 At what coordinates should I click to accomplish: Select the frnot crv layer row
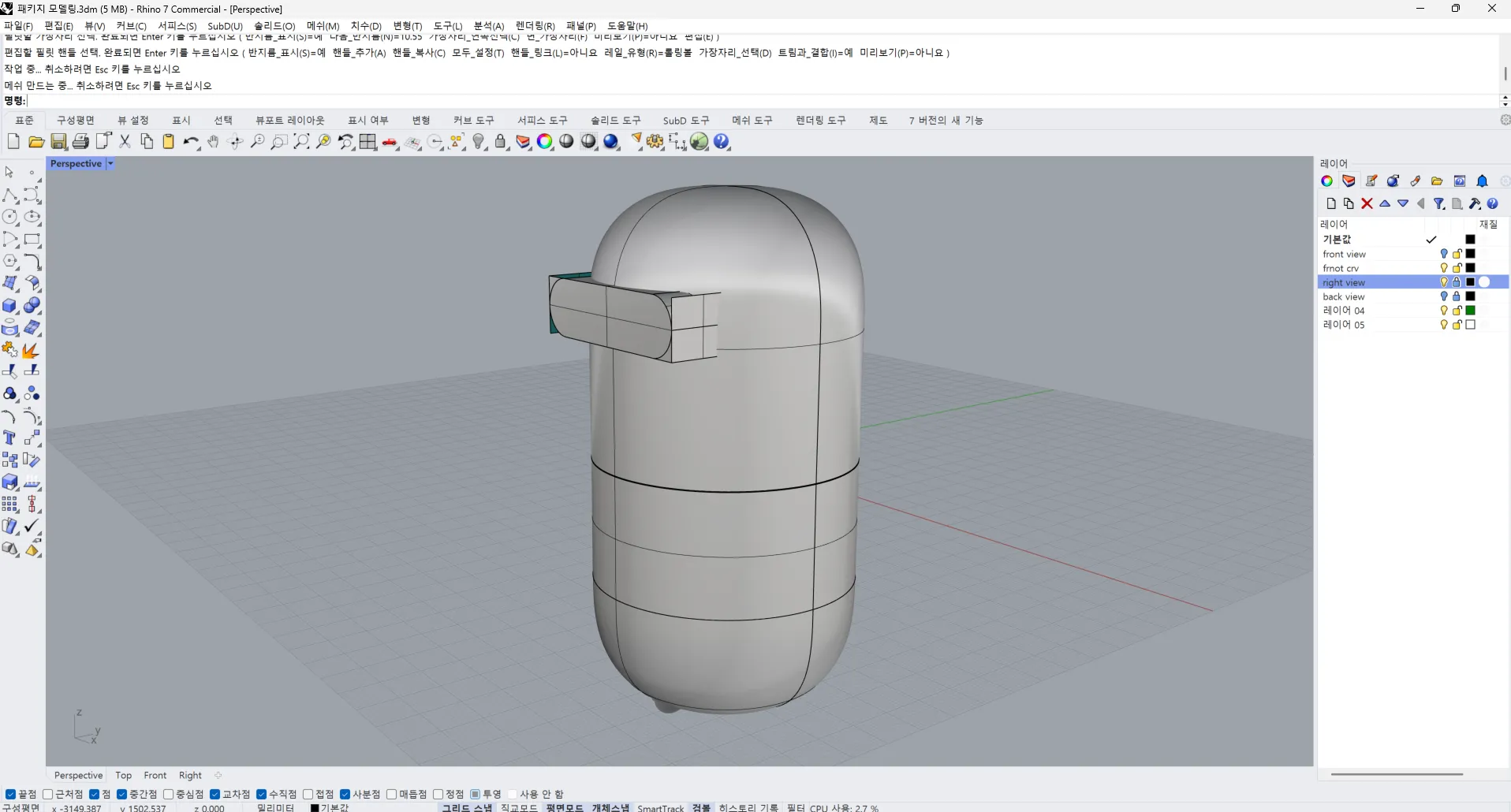coord(1412,268)
